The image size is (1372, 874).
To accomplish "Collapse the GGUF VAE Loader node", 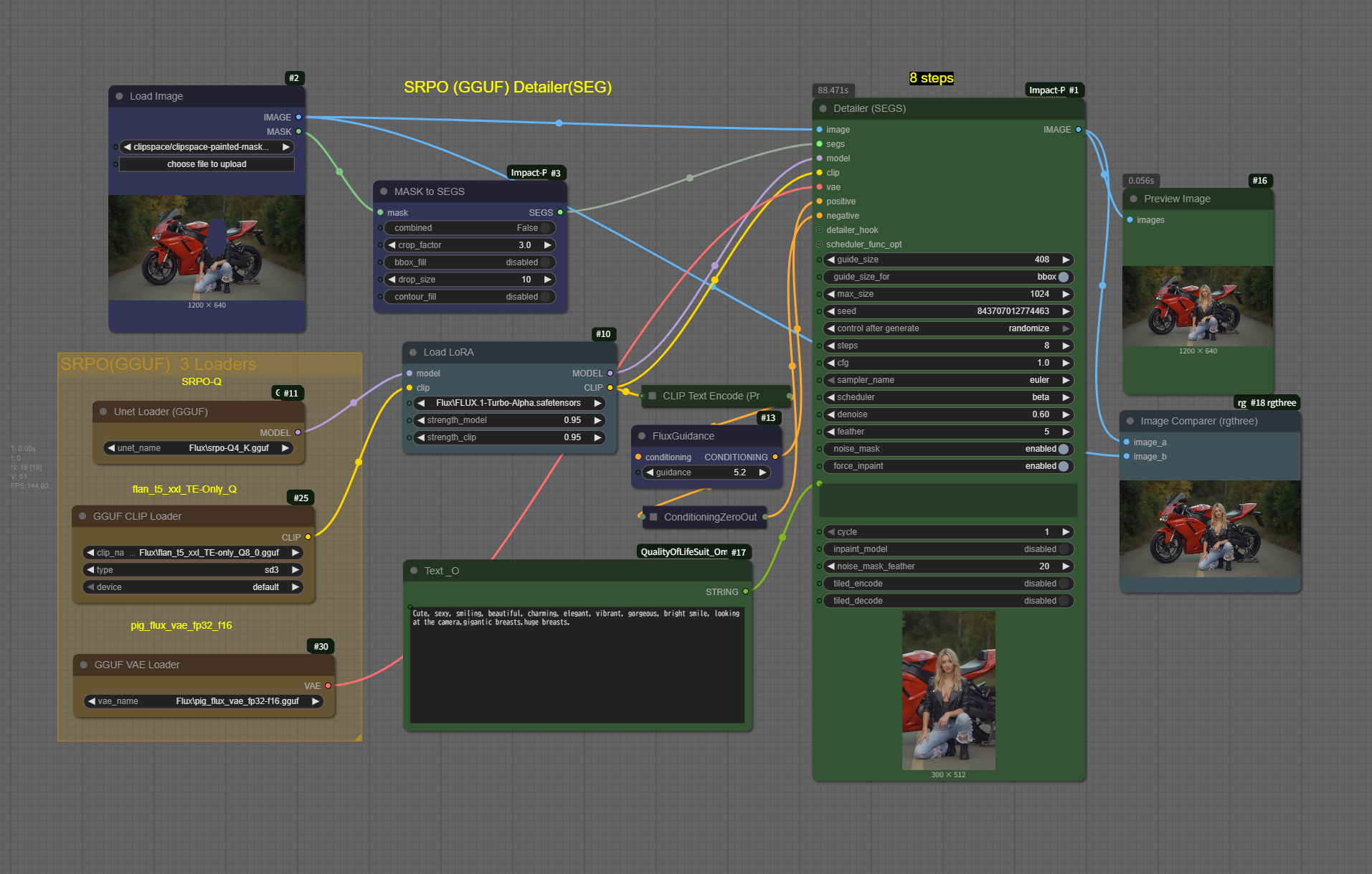I will [84, 665].
